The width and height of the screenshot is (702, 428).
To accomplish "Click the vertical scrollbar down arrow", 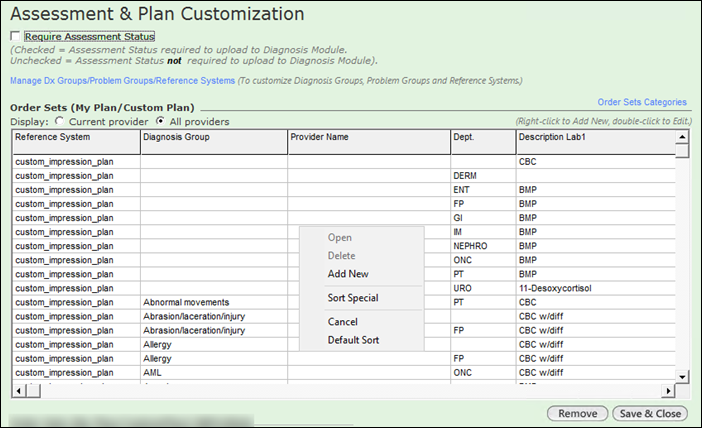I will coord(682,377).
